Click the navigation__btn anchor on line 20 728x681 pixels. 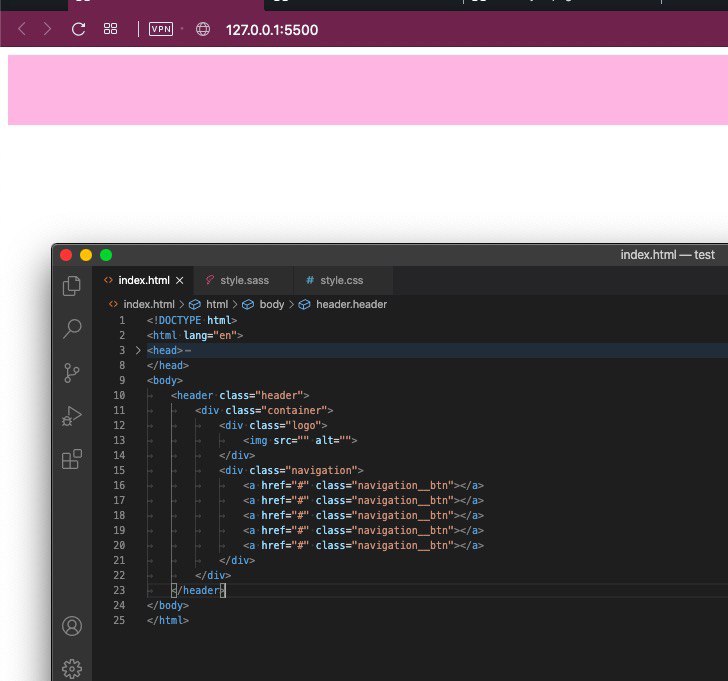[x=364, y=545]
